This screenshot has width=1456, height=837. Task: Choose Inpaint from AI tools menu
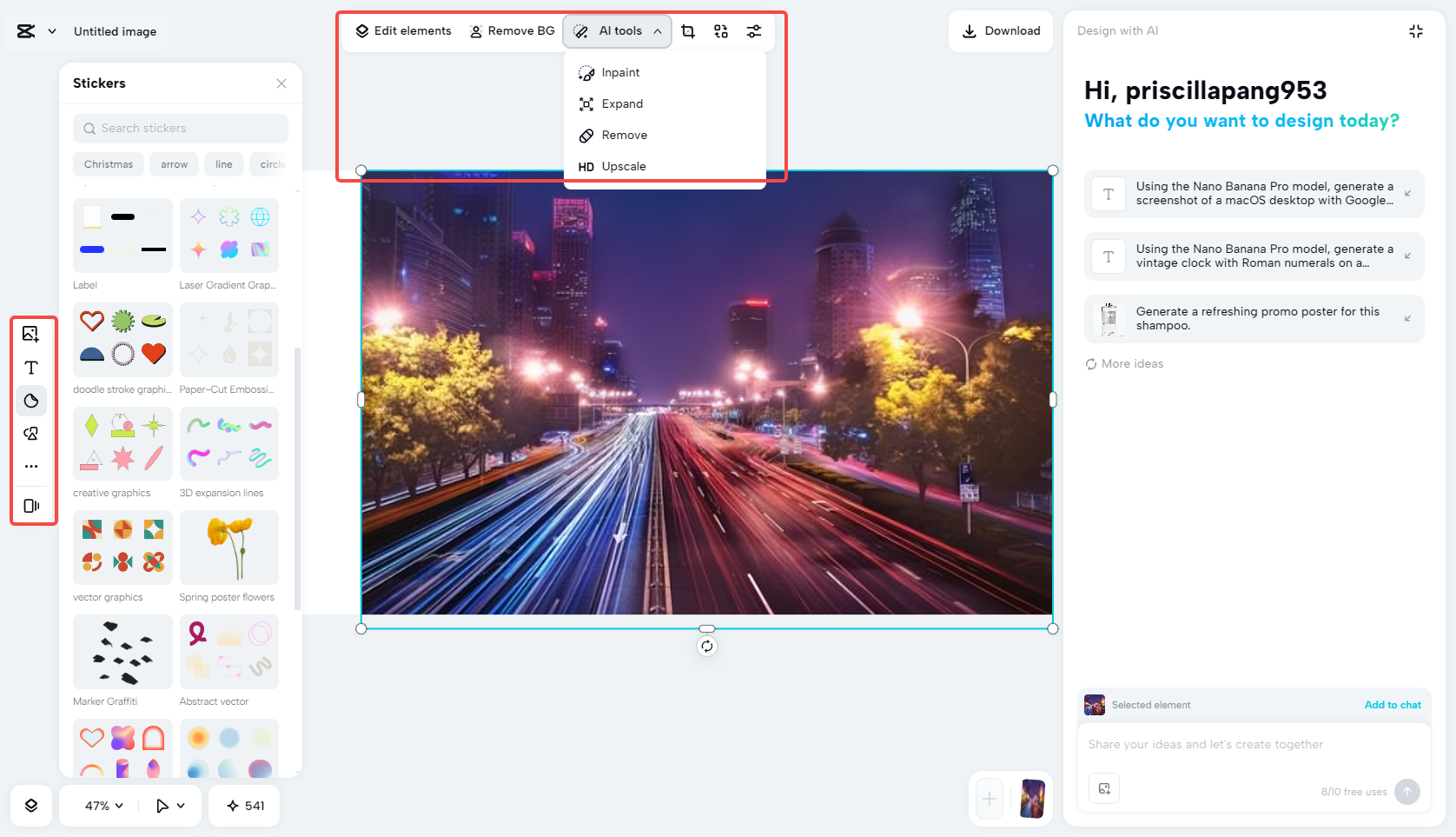click(665, 73)
